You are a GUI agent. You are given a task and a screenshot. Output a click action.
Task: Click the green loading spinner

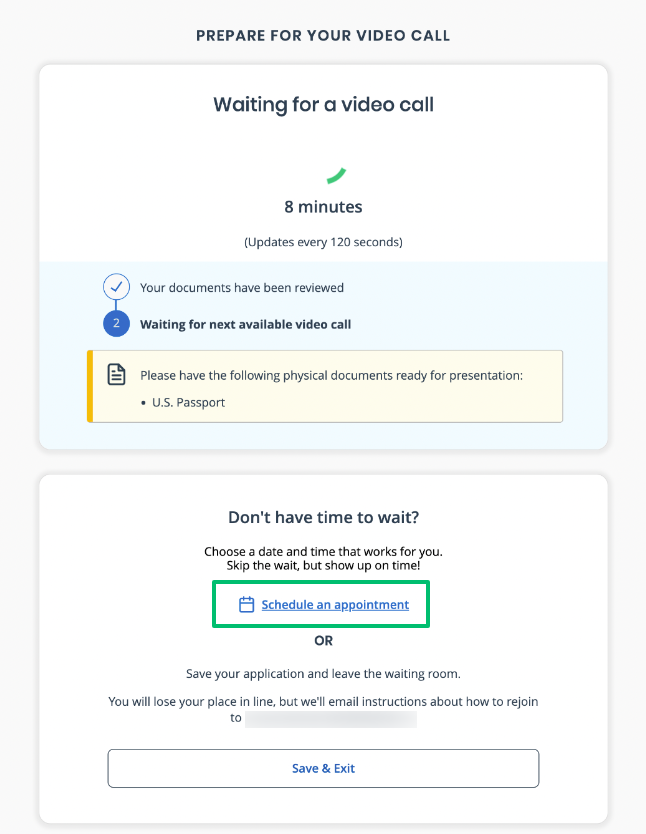[x=336, y=176]
